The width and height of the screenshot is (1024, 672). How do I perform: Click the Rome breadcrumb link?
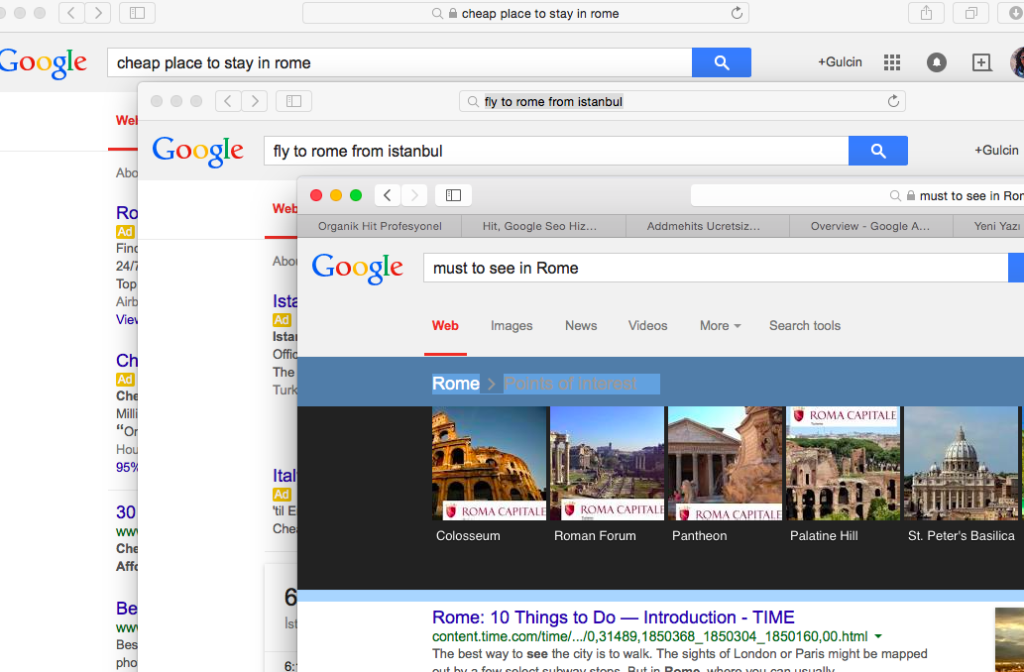pos(456,383)
